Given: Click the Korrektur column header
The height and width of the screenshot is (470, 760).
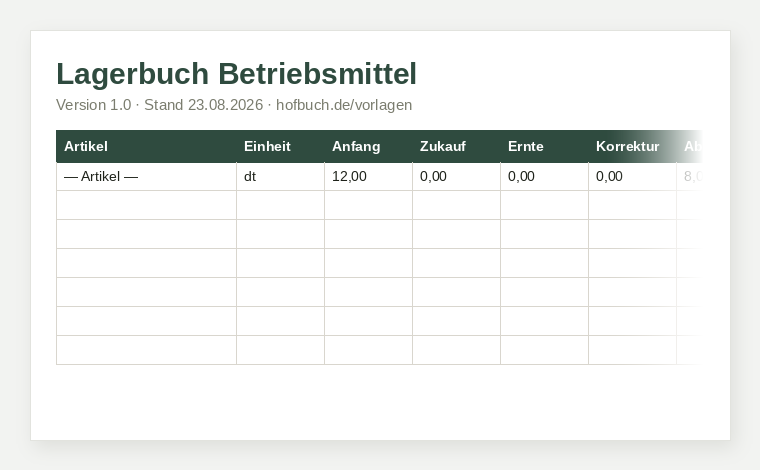Looking at the screenshot, I should (x=633, y=146).
